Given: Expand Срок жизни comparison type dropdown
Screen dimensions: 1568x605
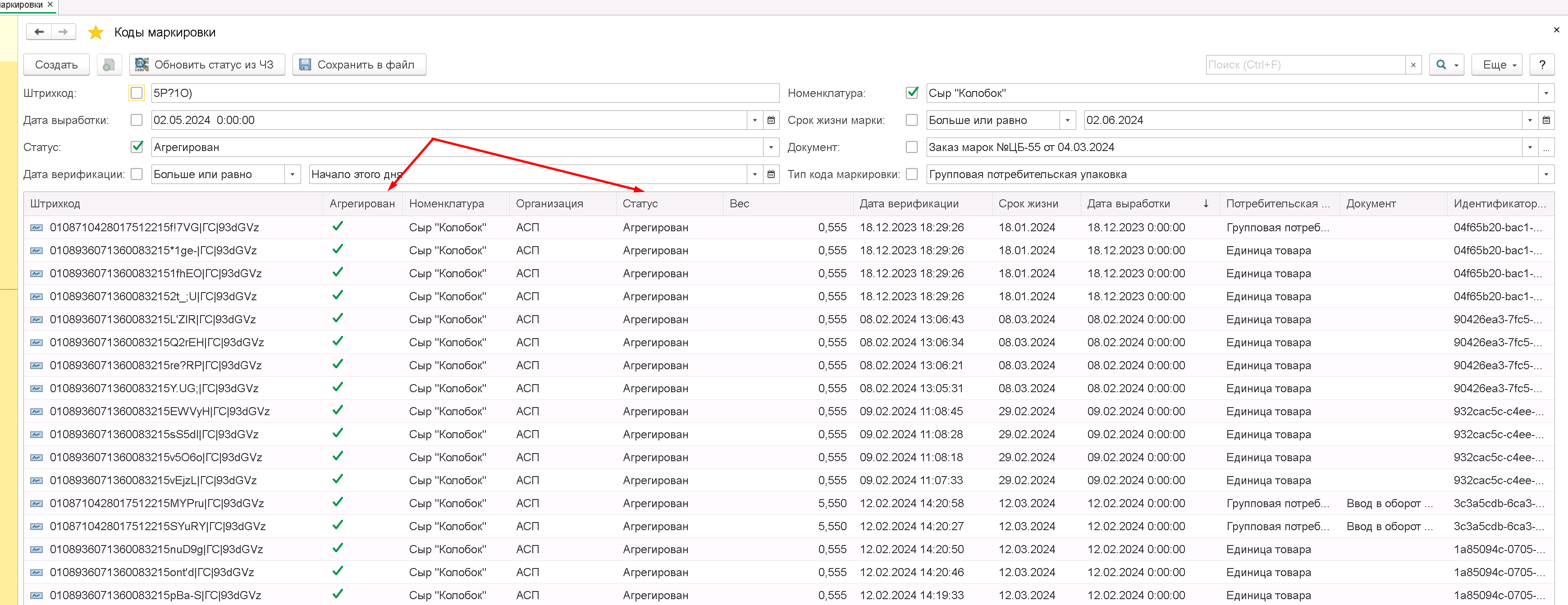Looking at the screenshot, I should (x=1067, y=120).
